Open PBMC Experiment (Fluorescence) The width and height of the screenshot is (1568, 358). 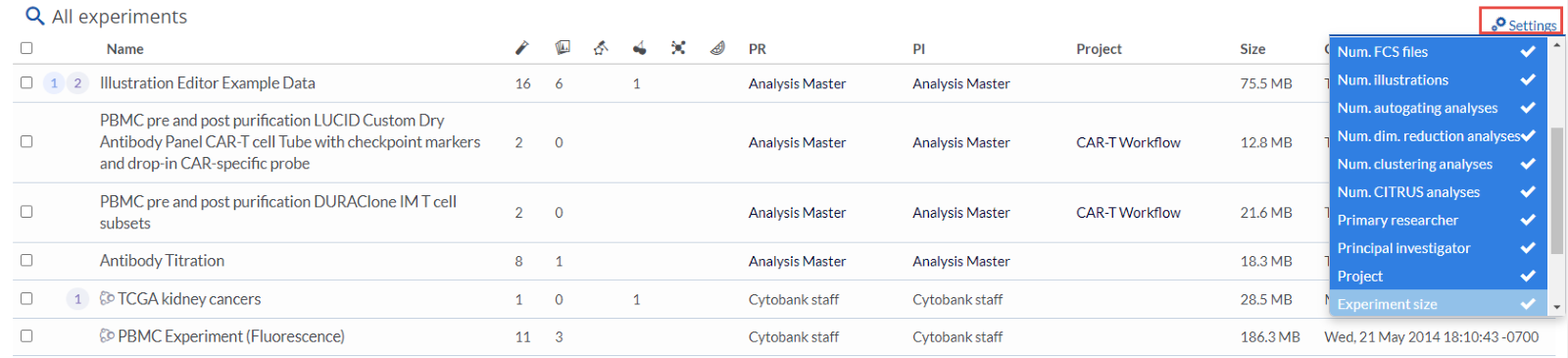pyautogui.click(x=231, y=336)
